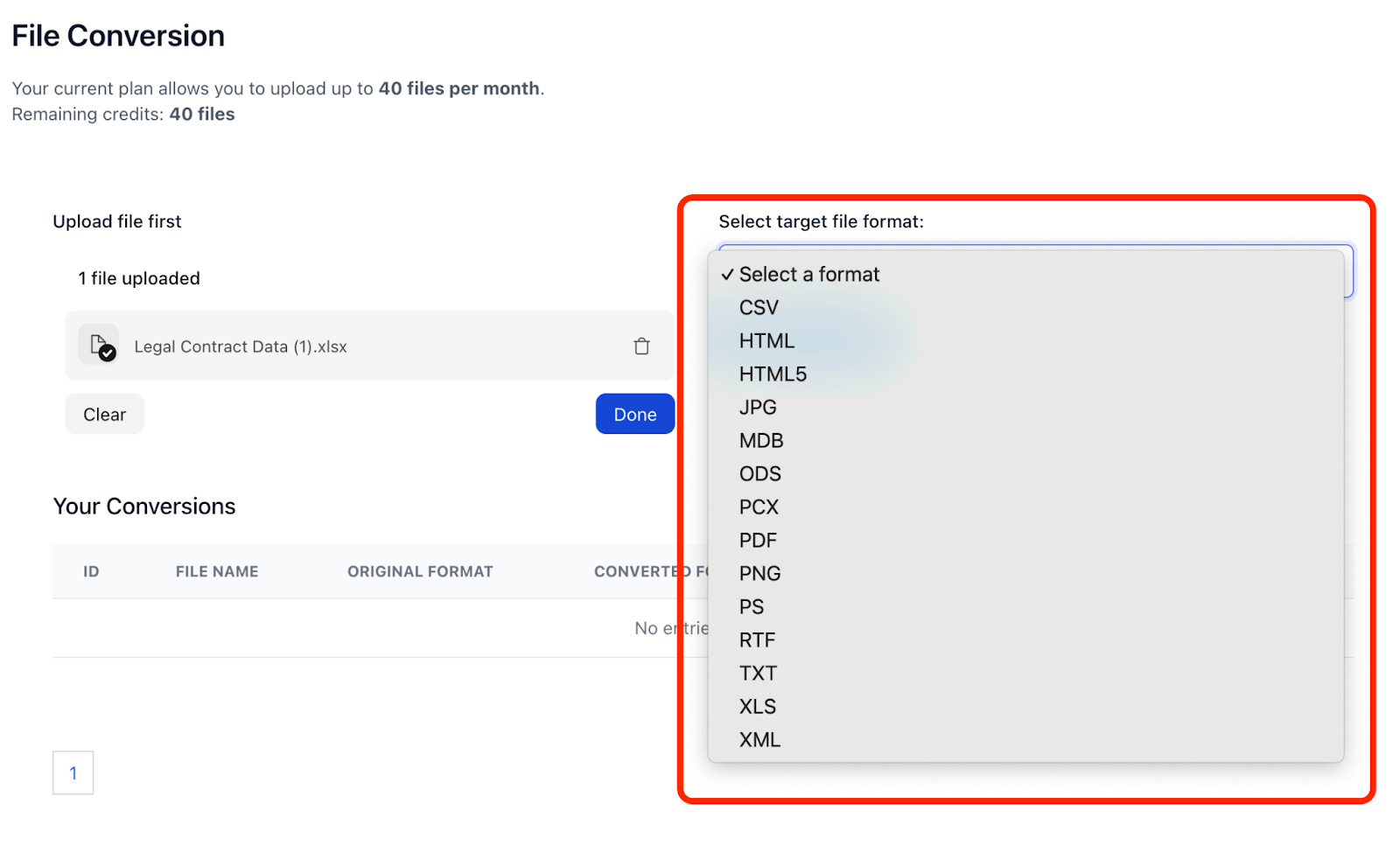Select HTML as target format
The height and width of the screenshot is (867, 1400).
click(766, 341)
